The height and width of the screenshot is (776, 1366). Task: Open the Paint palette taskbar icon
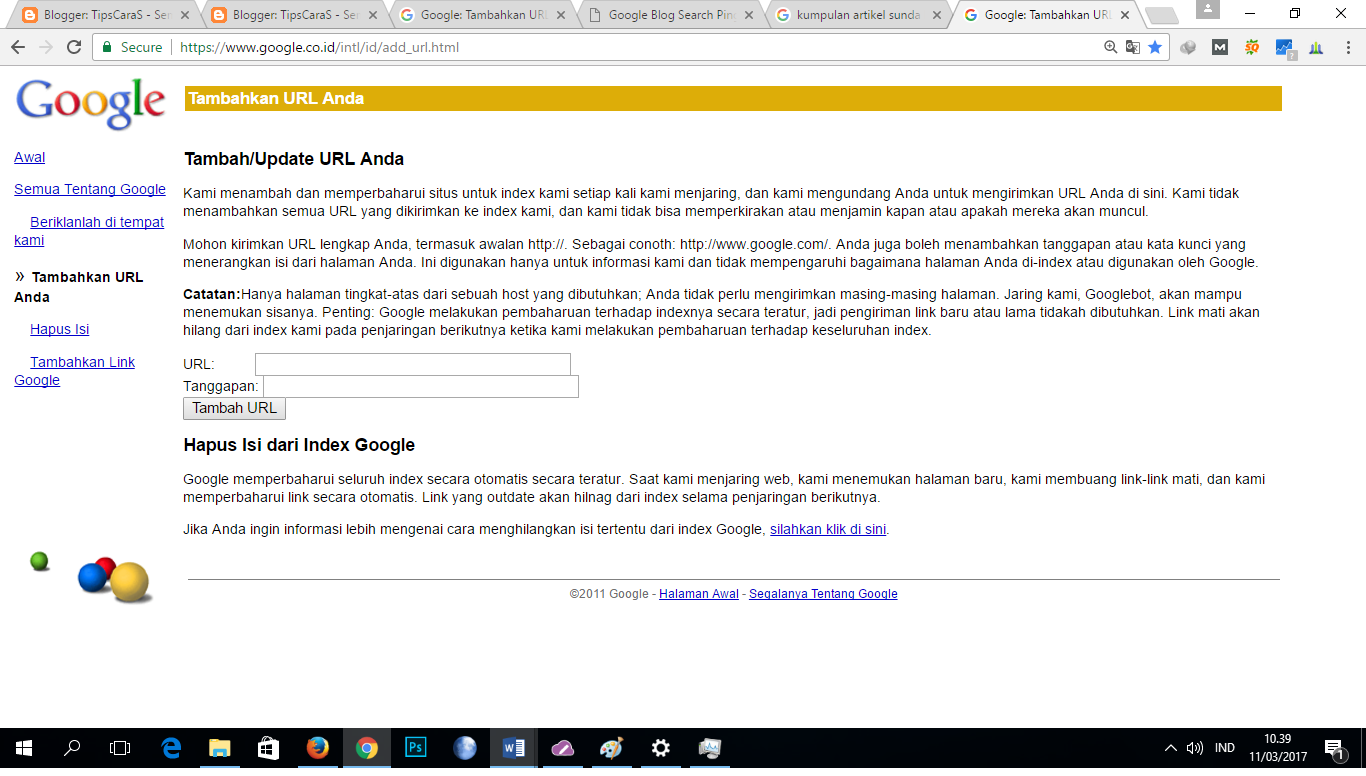point(611,748)
